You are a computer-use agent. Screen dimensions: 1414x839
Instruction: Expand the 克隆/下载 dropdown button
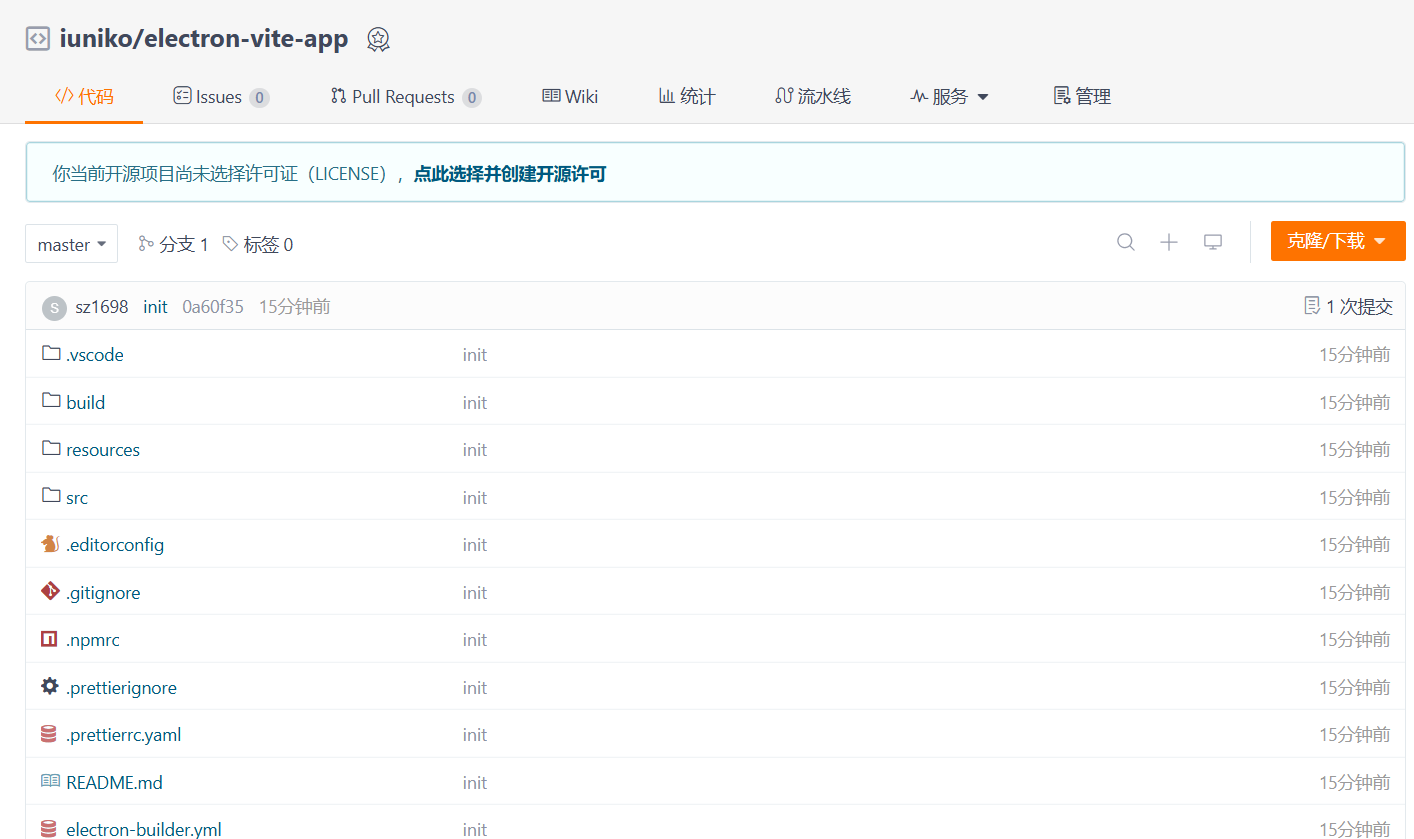(x=1338, y=241)
